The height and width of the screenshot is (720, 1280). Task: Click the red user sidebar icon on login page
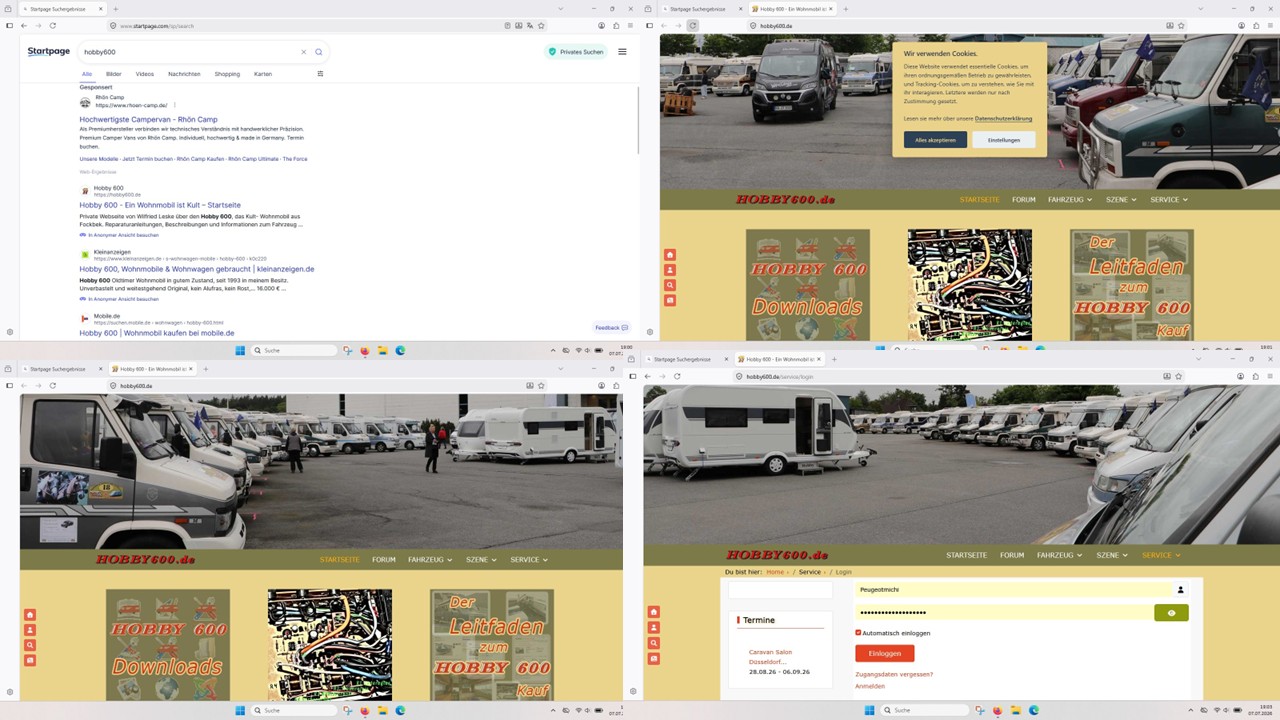tap(654, 628)
